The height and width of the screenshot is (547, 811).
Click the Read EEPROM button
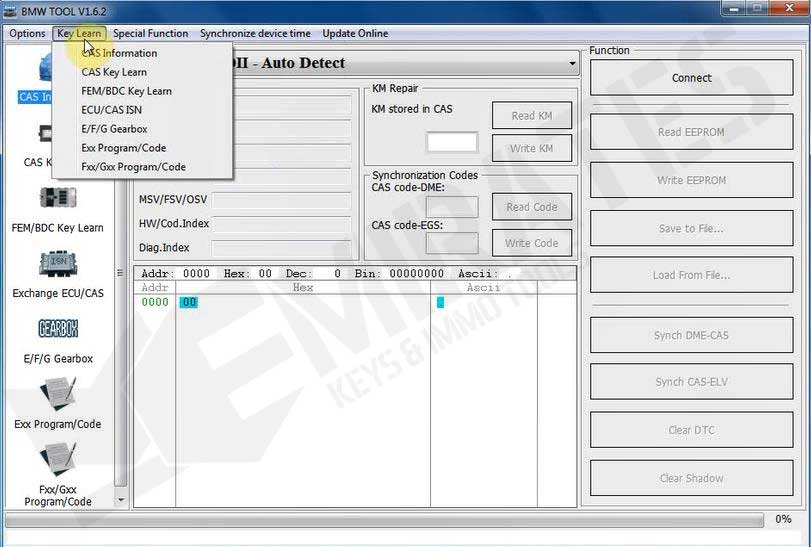click(692, 132)
